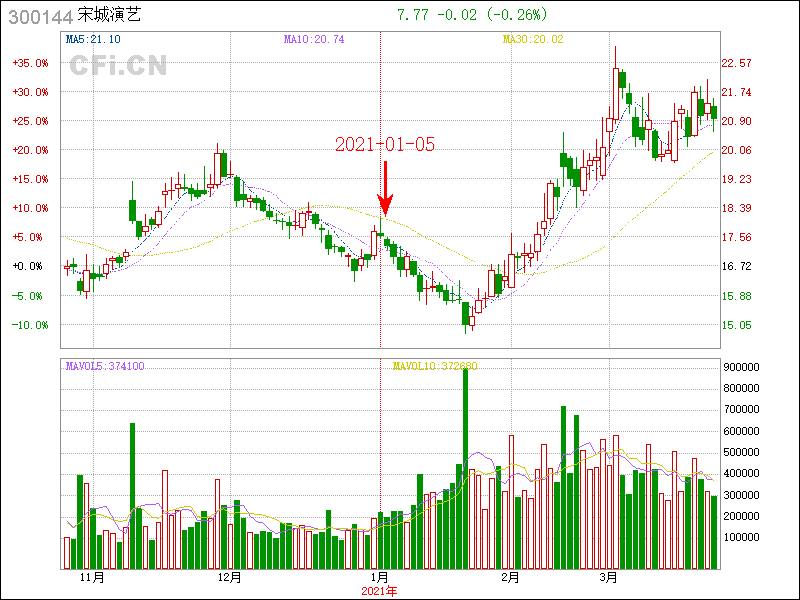This screenshot has width=800, height=600.
Task: Select the MA5:21.10 indicator label
Action: pos(93,39)
